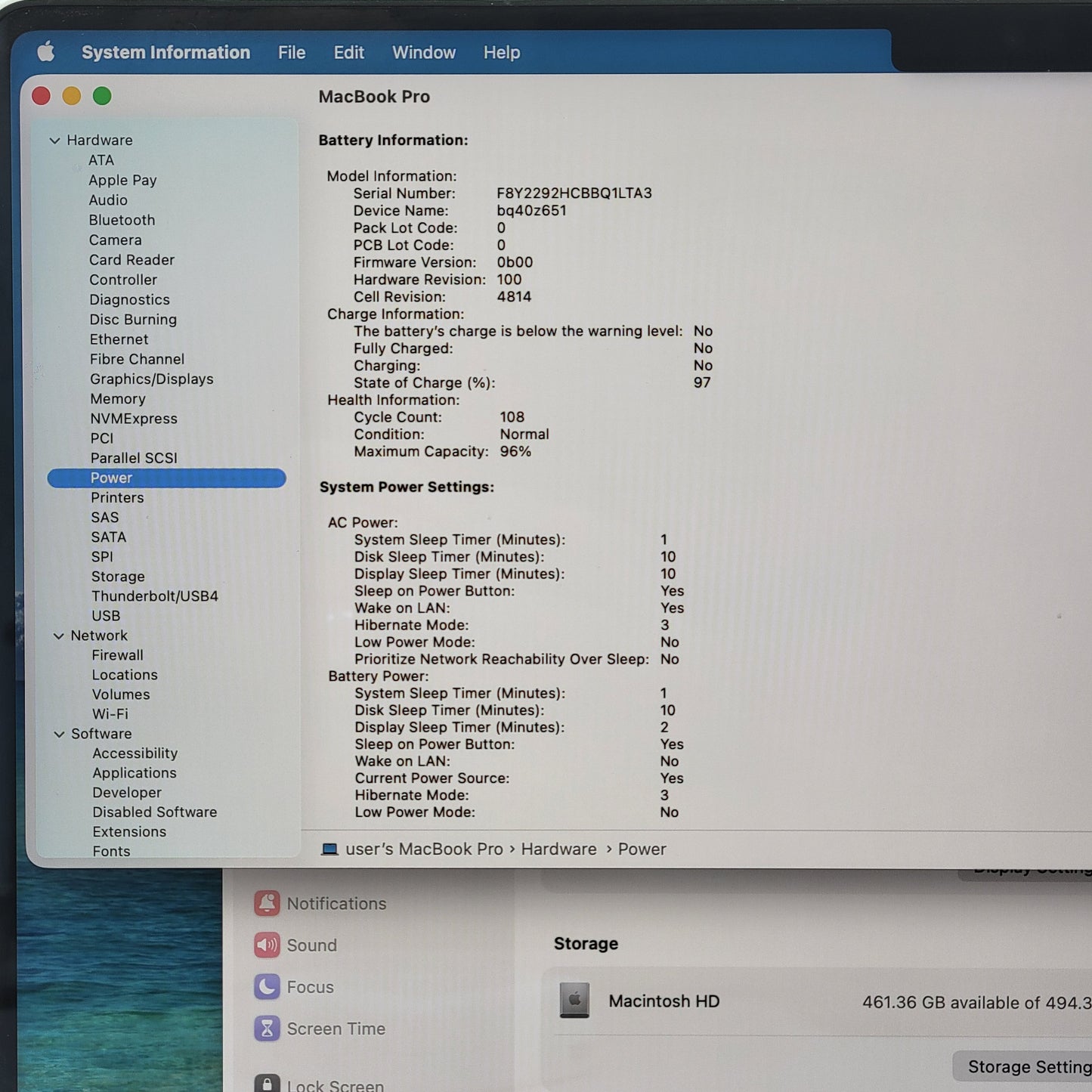Click the device name bq40z651

coord(531,211)
